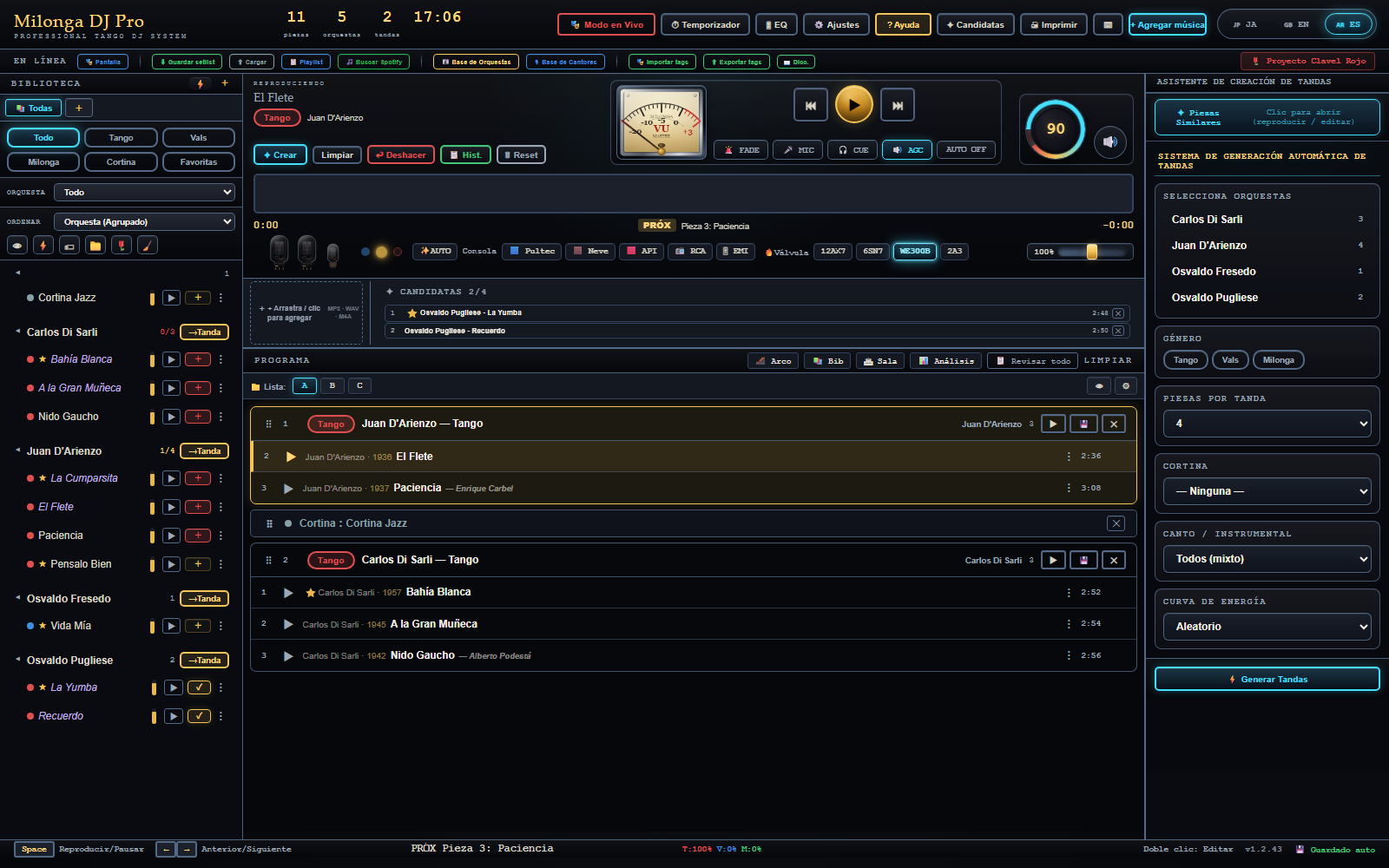Click the eye icon in library toolbar

17,246
